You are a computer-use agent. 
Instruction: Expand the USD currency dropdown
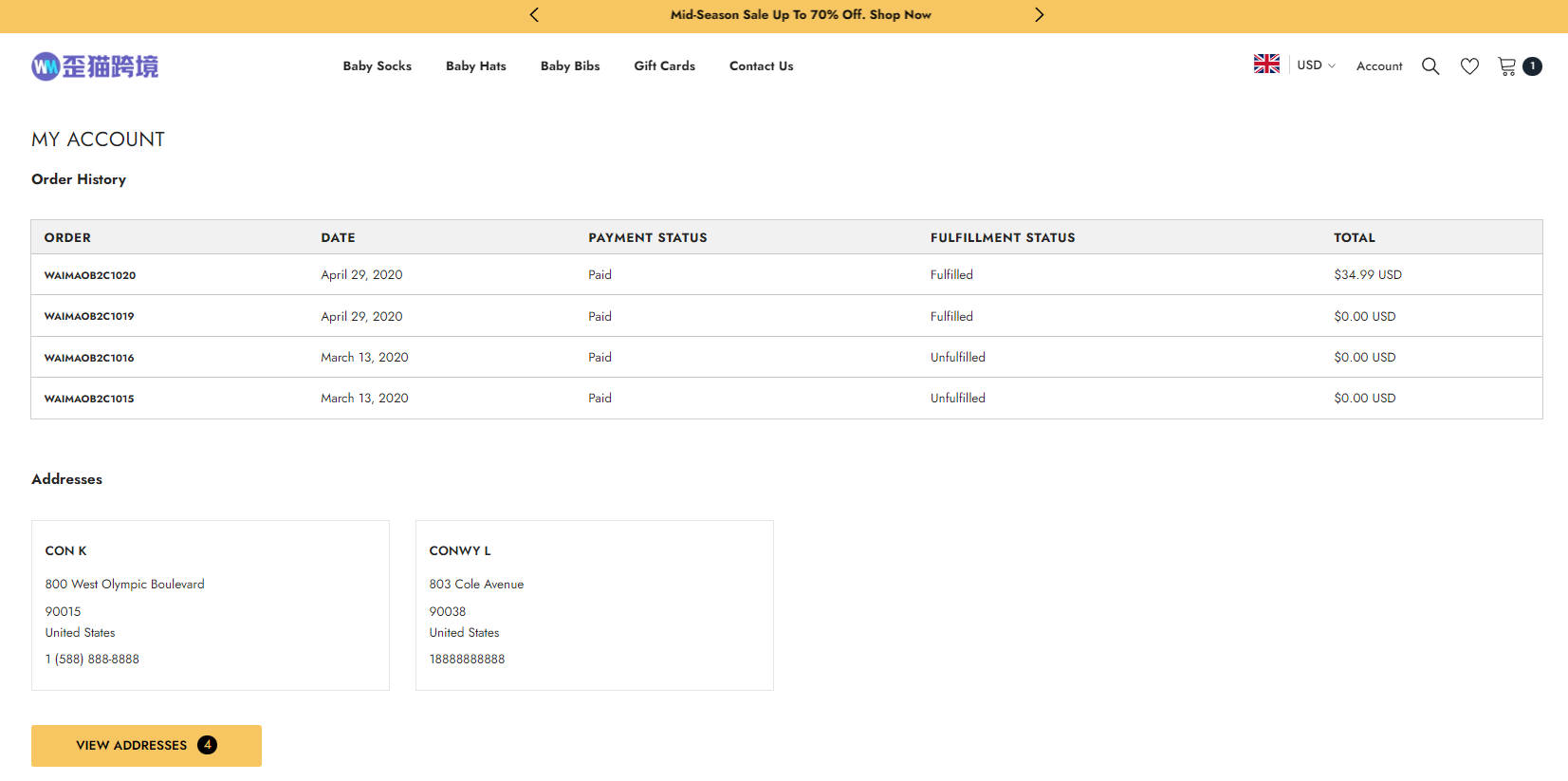click(x=1316, y=65)
